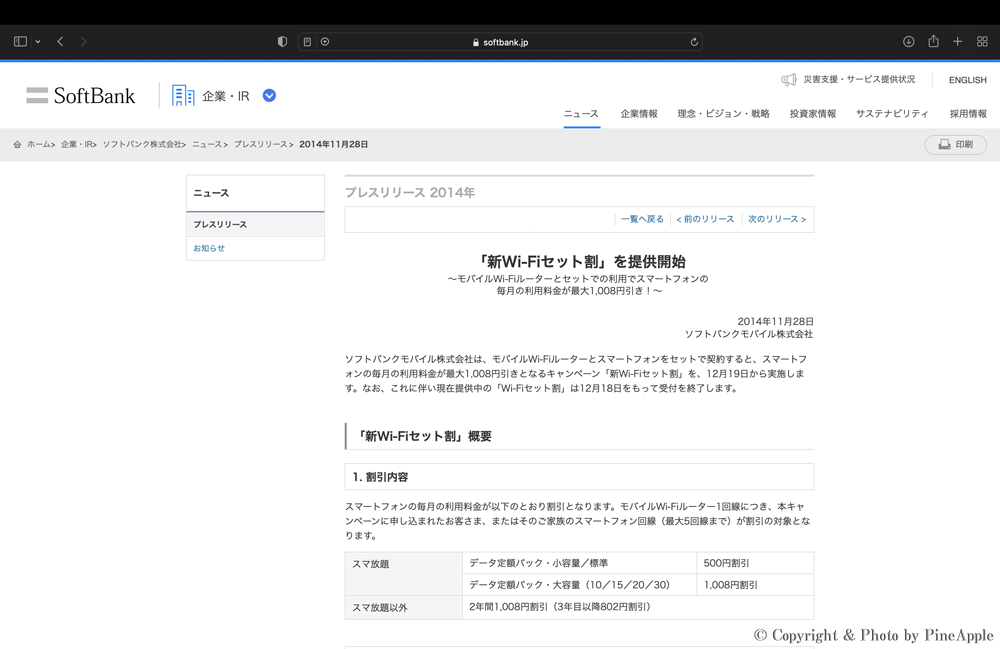Click the share icon in toolbar
This screenshot has width=1000, height=649.
pyautogui.click(x=933, y=42)
